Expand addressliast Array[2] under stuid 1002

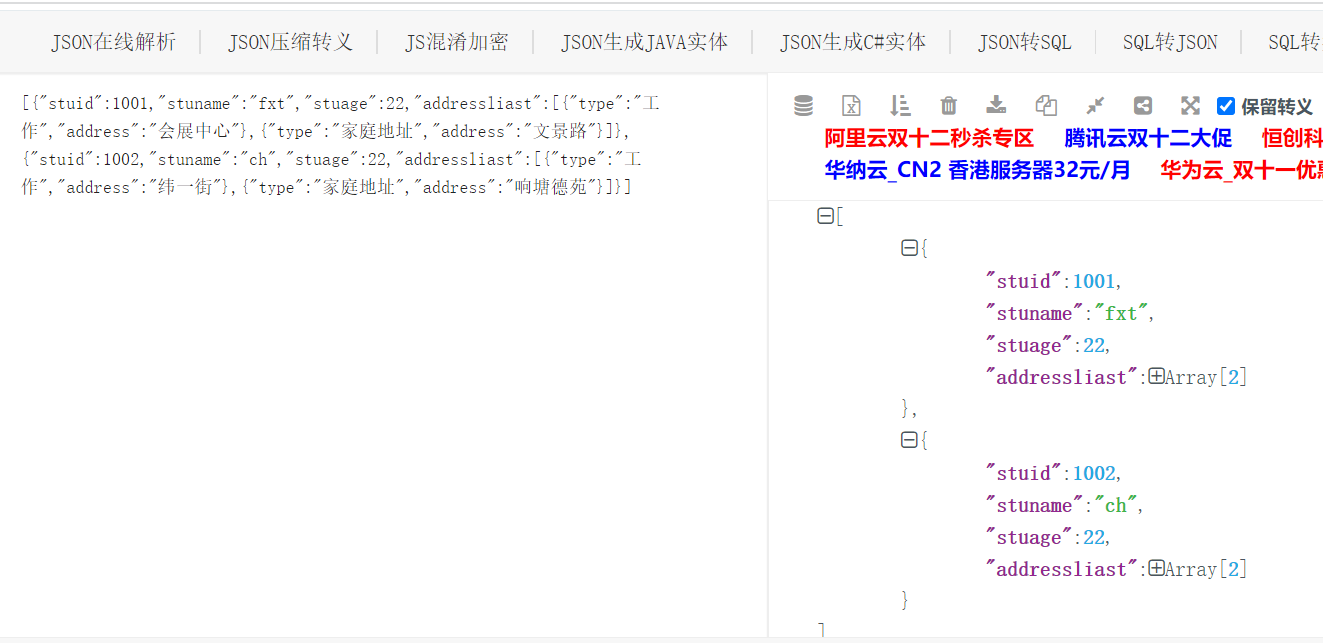pyautogui.click(x=1156, y=568)
